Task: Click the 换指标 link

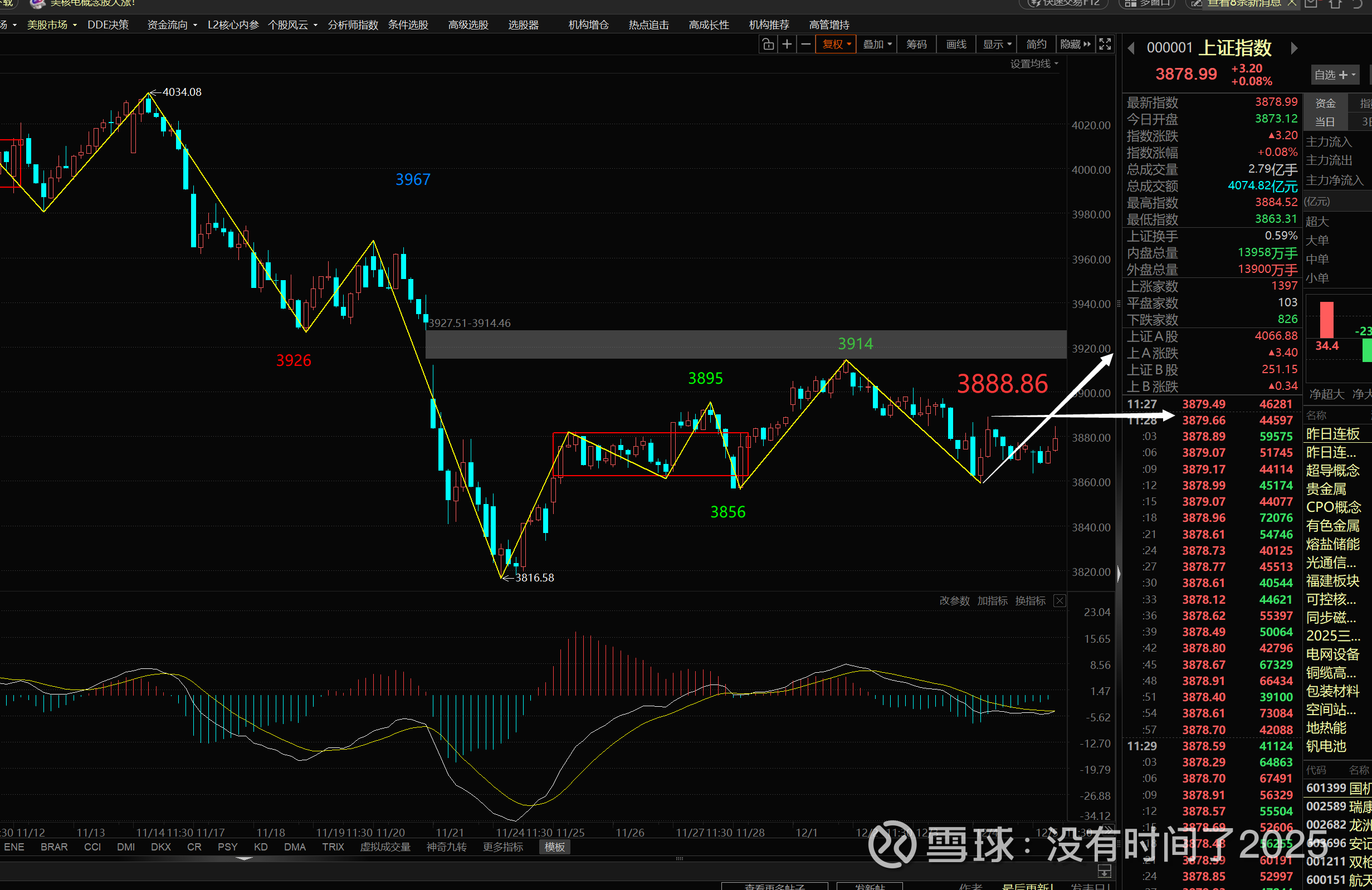Action: coord(1030,600)
